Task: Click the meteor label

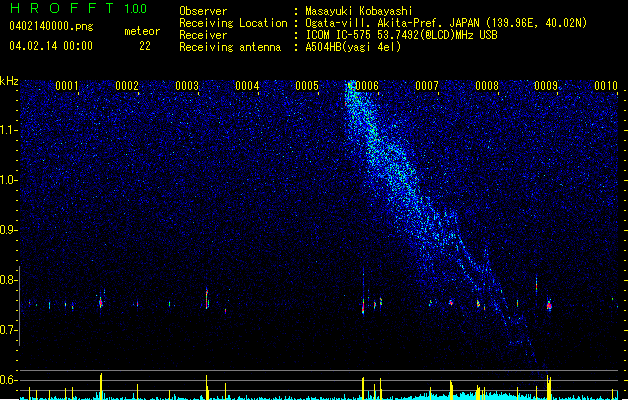Action: click(x=142, y=31)
